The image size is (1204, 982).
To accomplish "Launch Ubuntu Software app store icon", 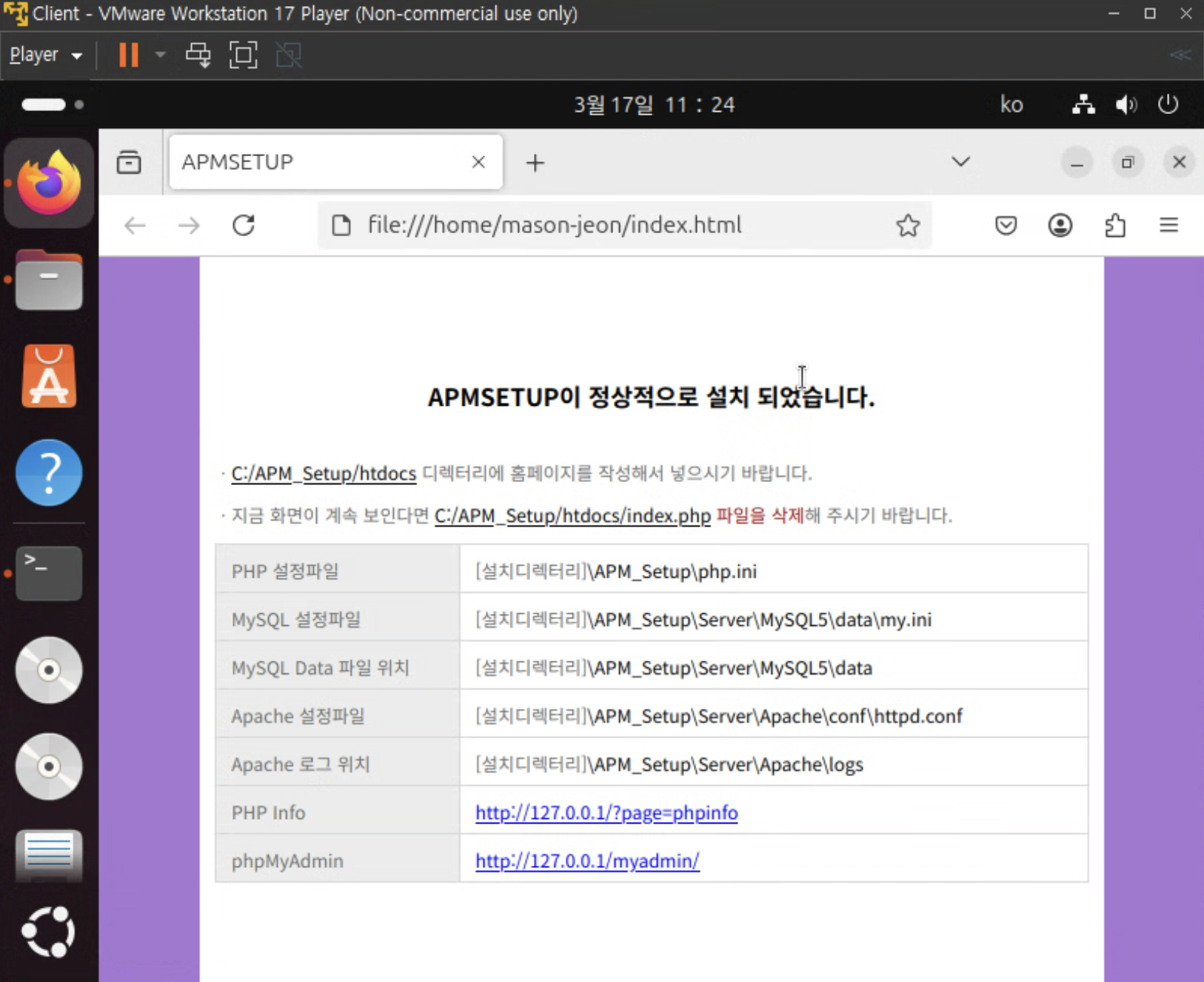I will tap(49, 376).
